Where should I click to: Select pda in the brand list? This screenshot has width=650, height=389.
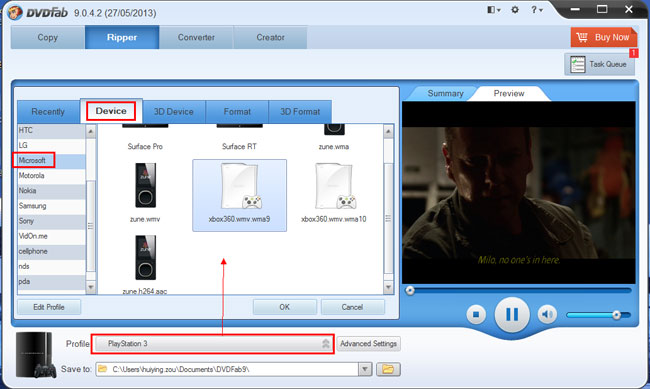pos(51,282)
